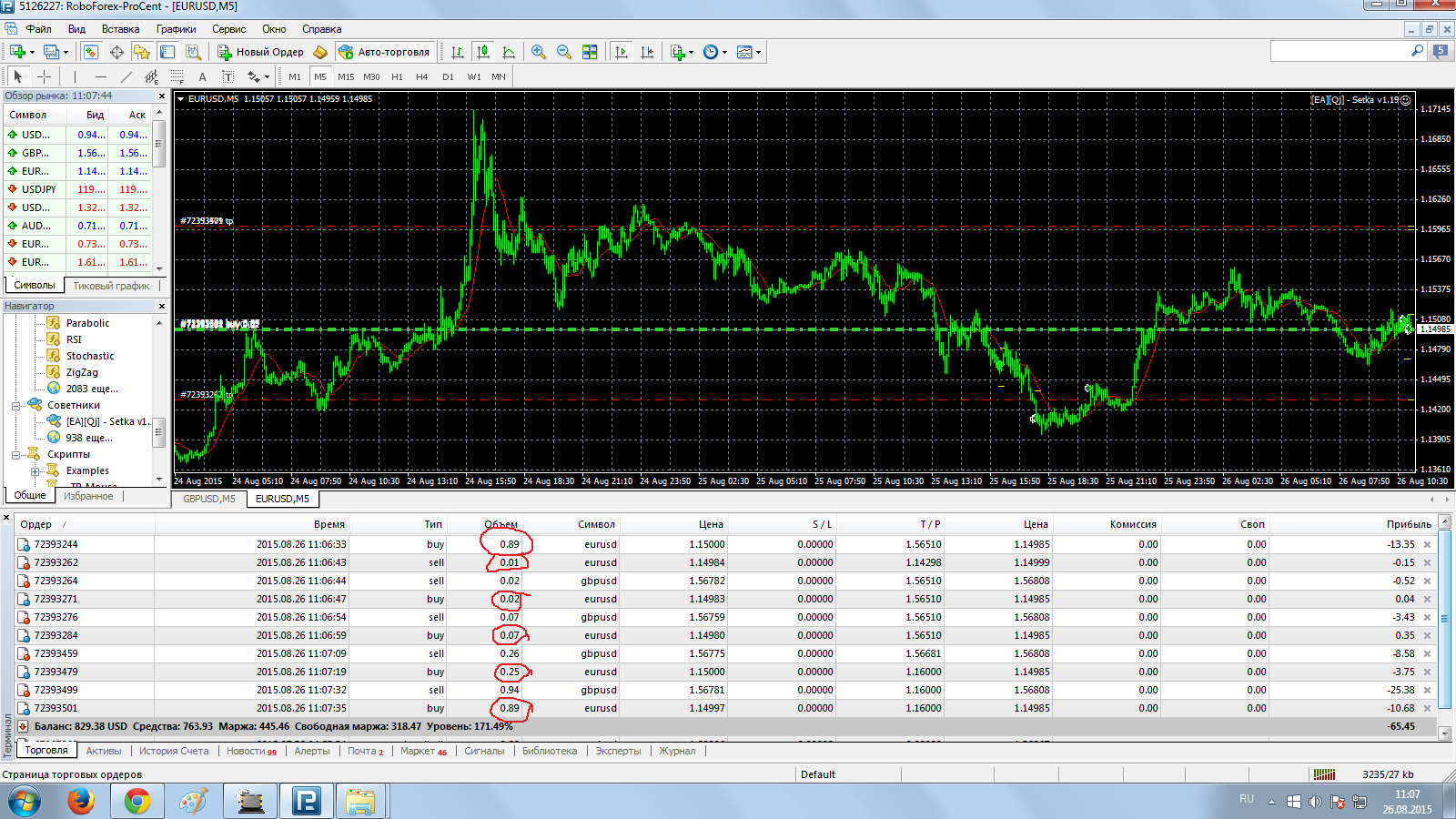
Task: Select the Trendline tool
Action: coord(126,76)
